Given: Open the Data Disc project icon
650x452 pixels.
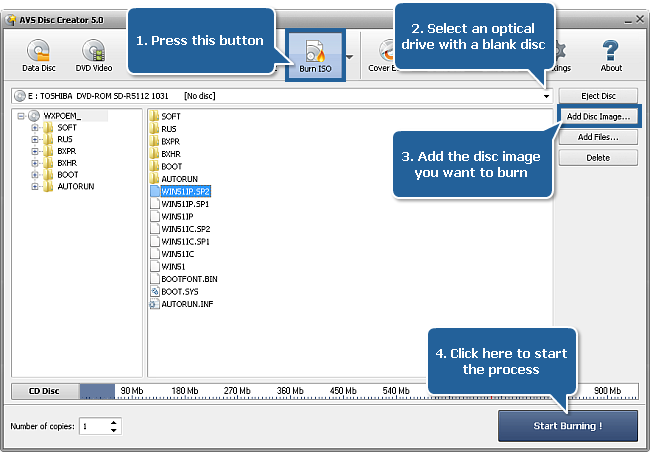Looking at the screenshot, I should [38, 51].
